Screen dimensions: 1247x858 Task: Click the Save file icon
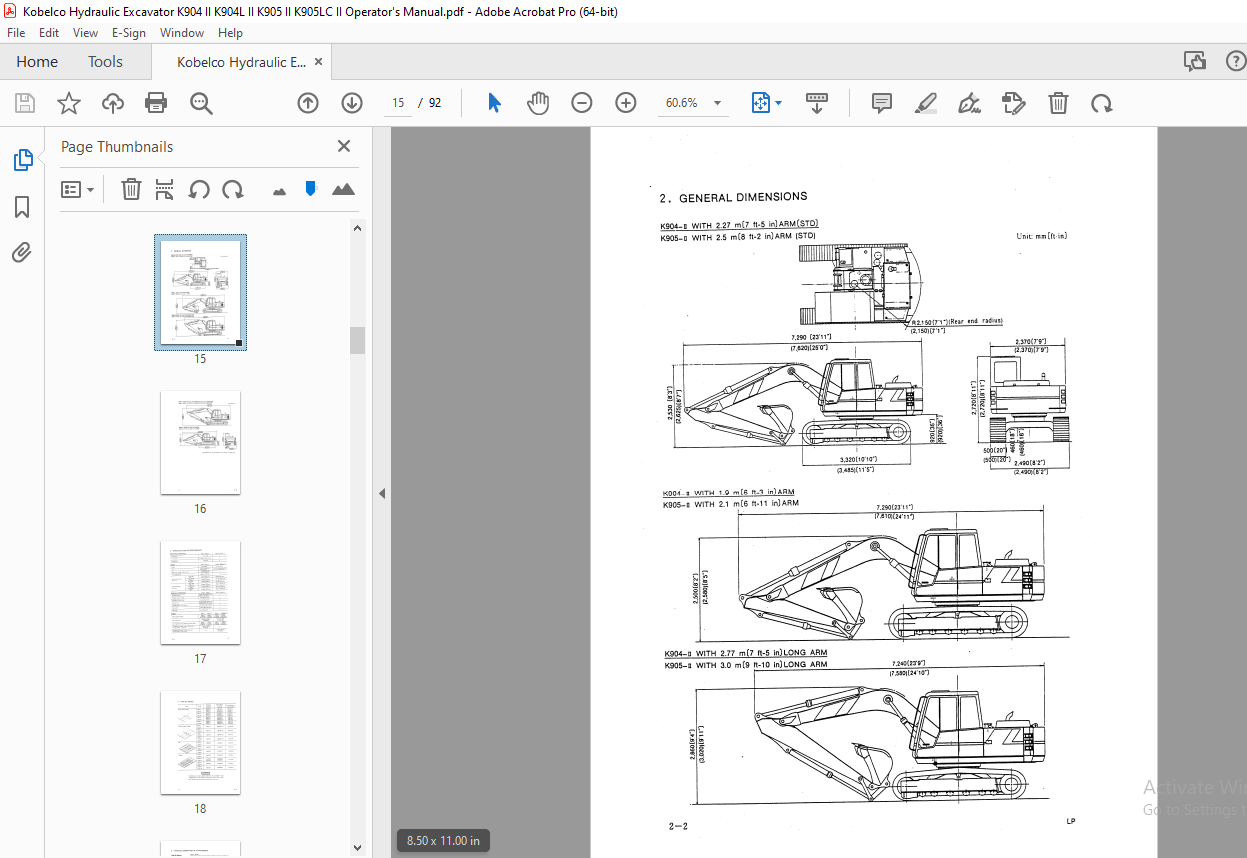coord(25,103)
